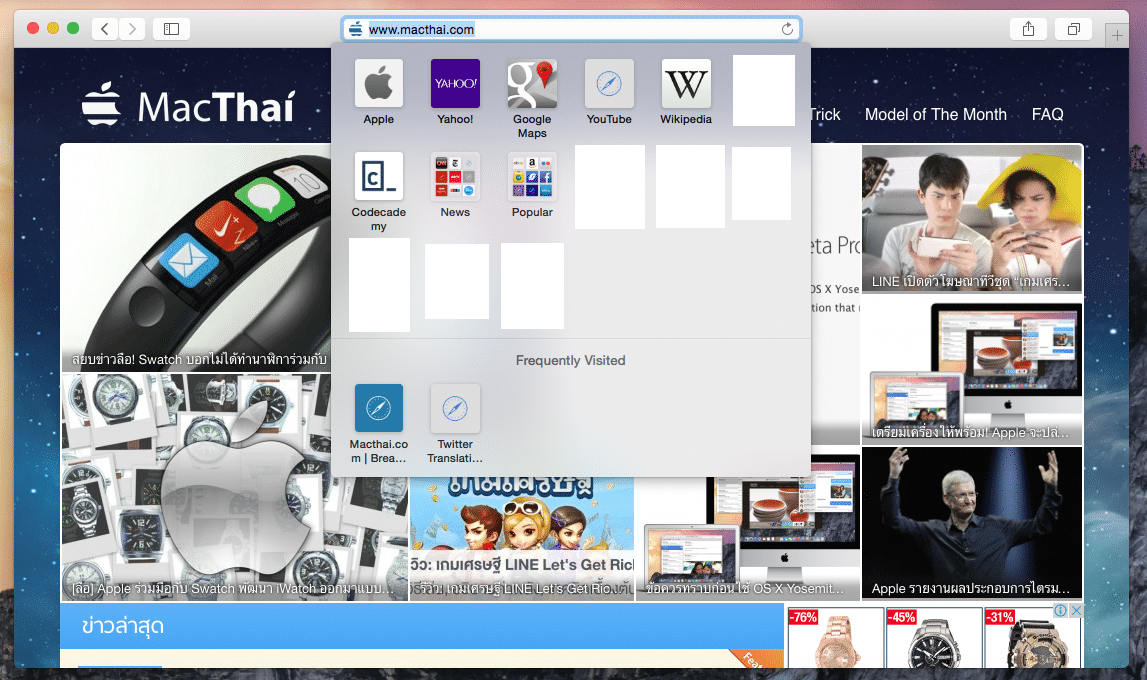This screenshot has width=1147, height=680.
Task: Close the ad with the X button
Action: coord(1076,610)
